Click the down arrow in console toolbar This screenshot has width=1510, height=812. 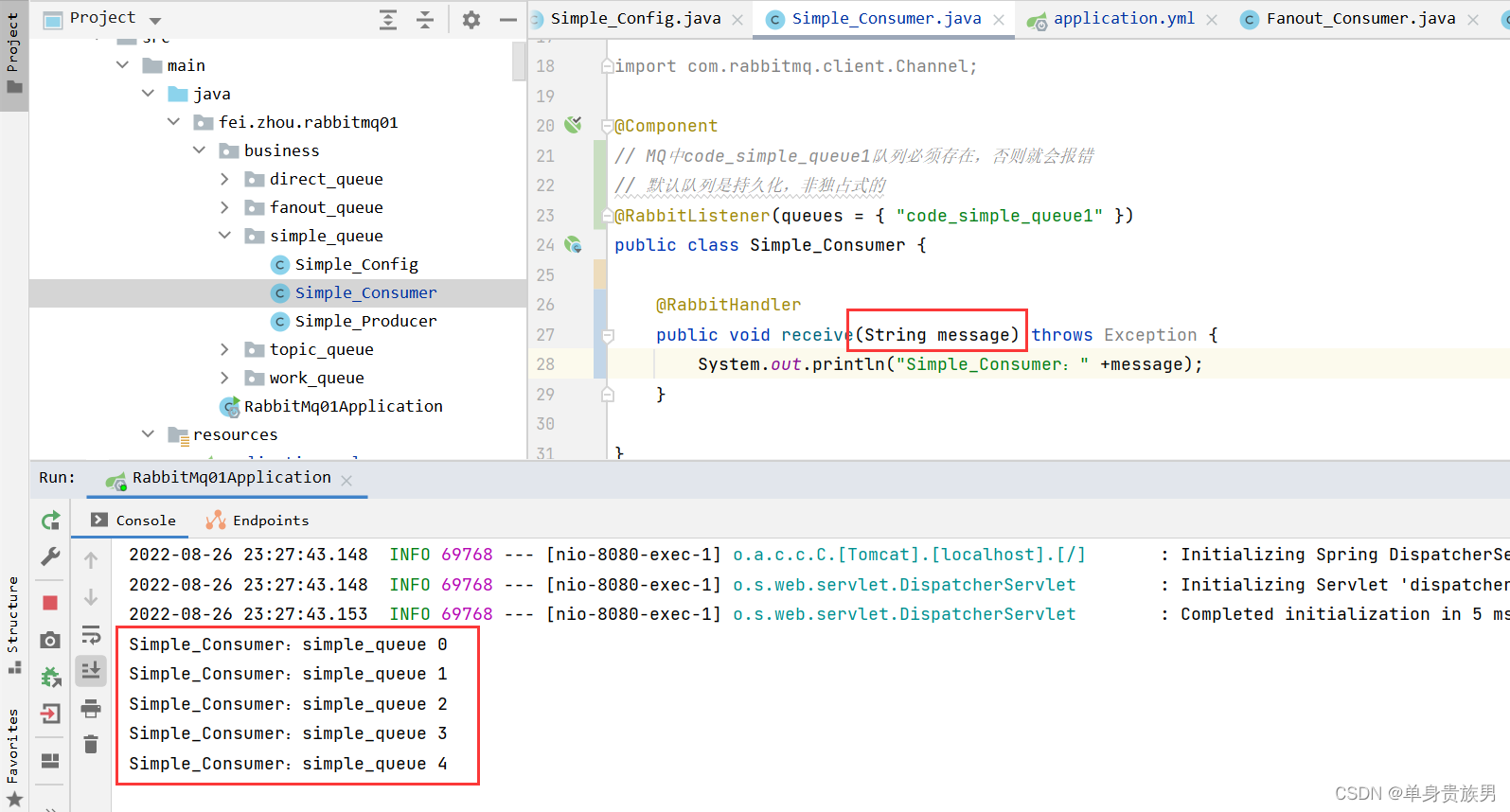click(x=91, y=597)
